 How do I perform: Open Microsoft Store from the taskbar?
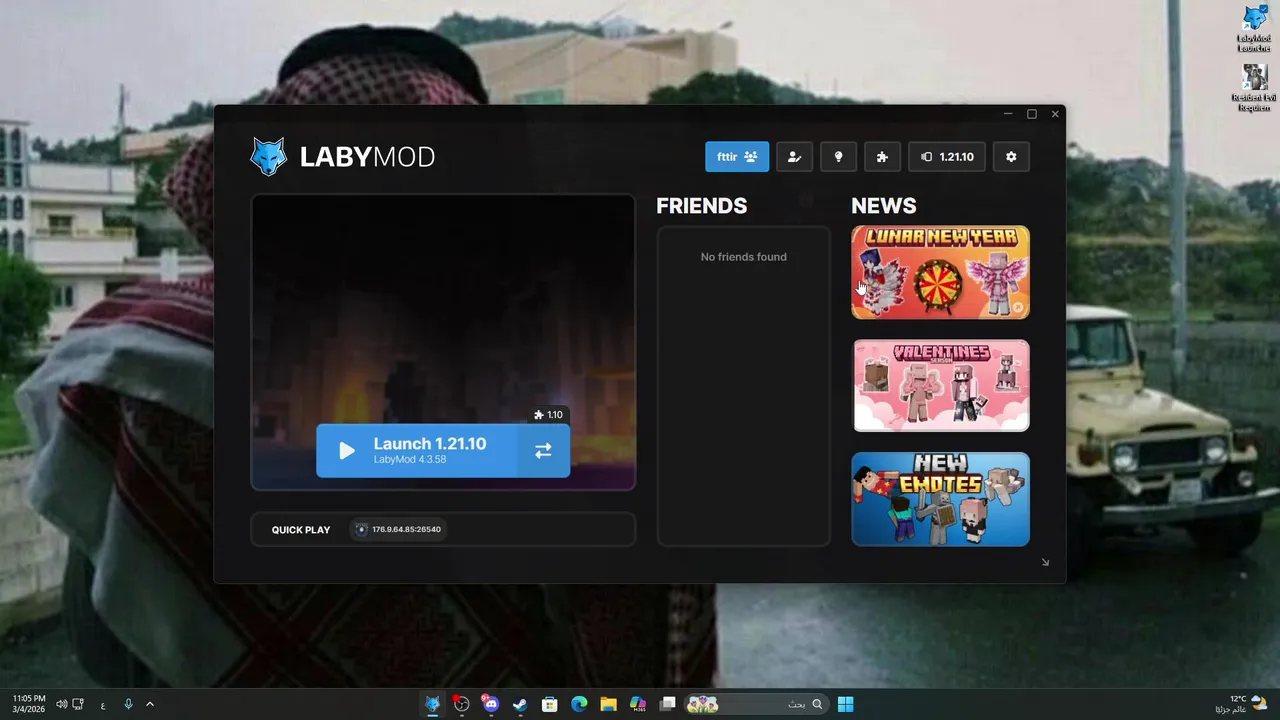[549, 704]
